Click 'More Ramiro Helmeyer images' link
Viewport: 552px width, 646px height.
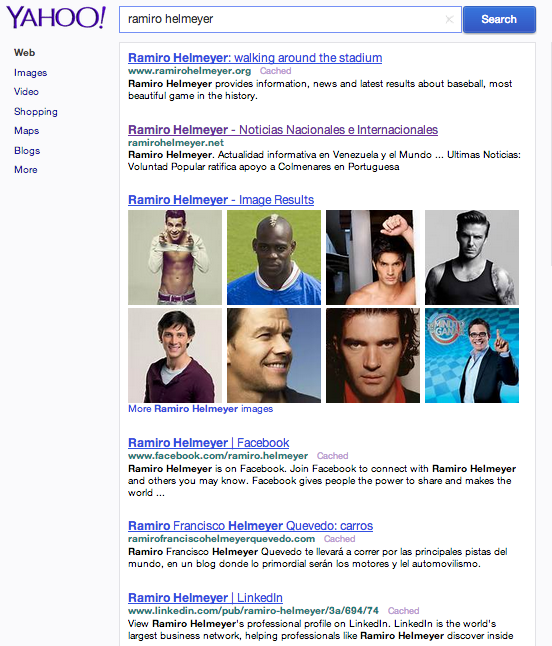point(201,409)
